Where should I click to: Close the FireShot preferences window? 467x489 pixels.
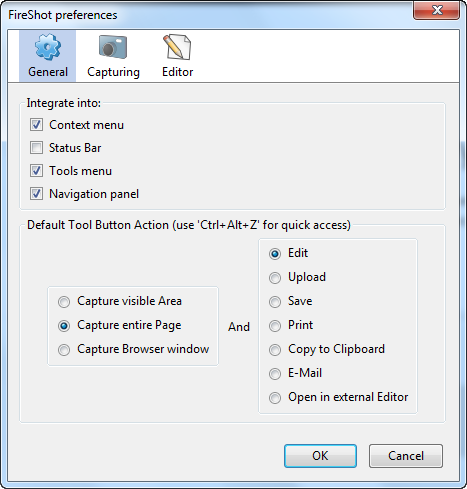pos(437,10)
